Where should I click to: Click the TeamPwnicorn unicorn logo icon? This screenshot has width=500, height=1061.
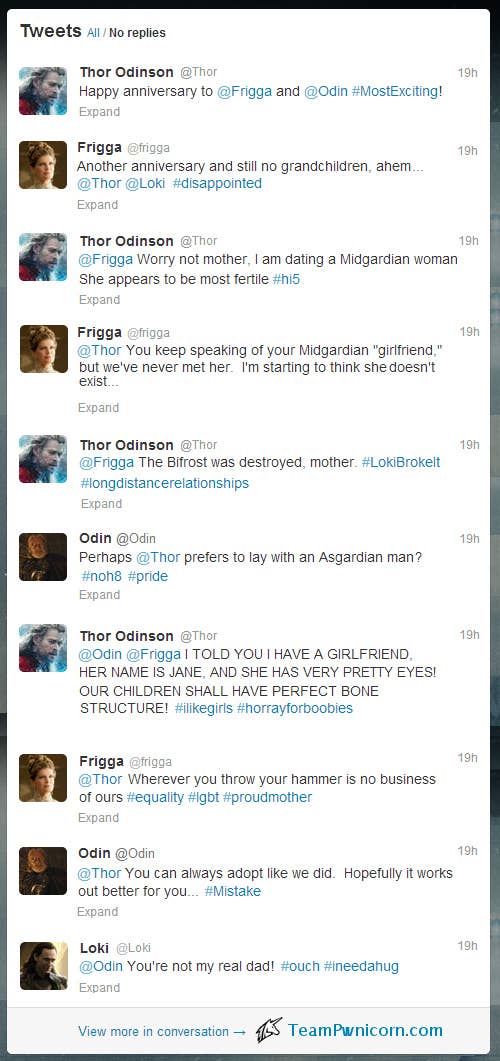[269, 1031]
